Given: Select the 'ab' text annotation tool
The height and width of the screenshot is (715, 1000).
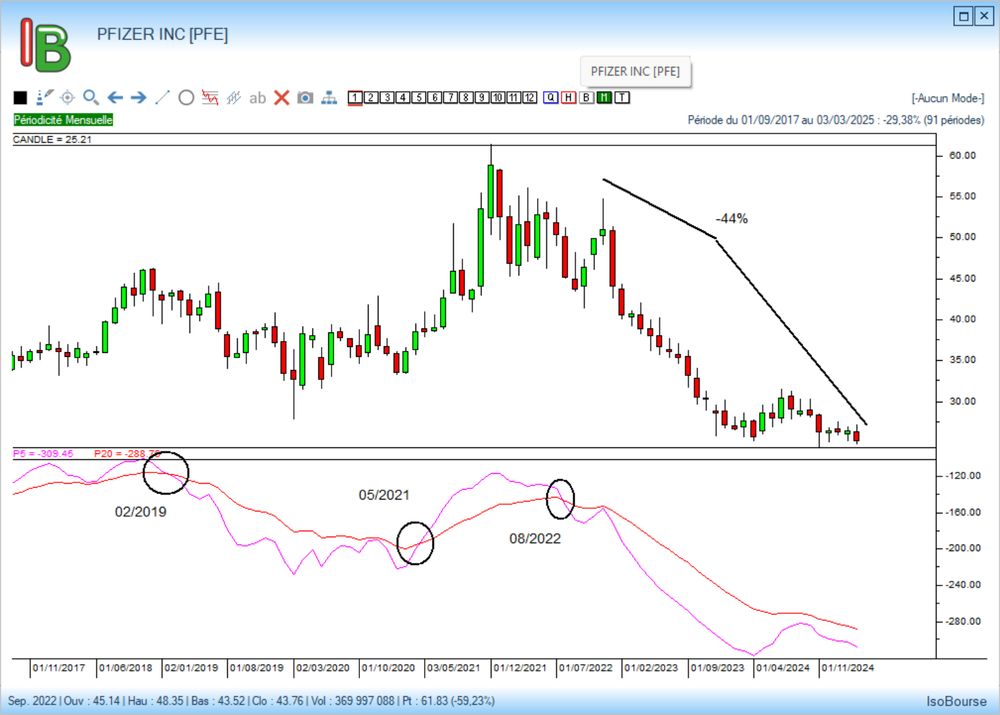Looking at the screenshot, I should pyautogui.click(x=258, y=98).
